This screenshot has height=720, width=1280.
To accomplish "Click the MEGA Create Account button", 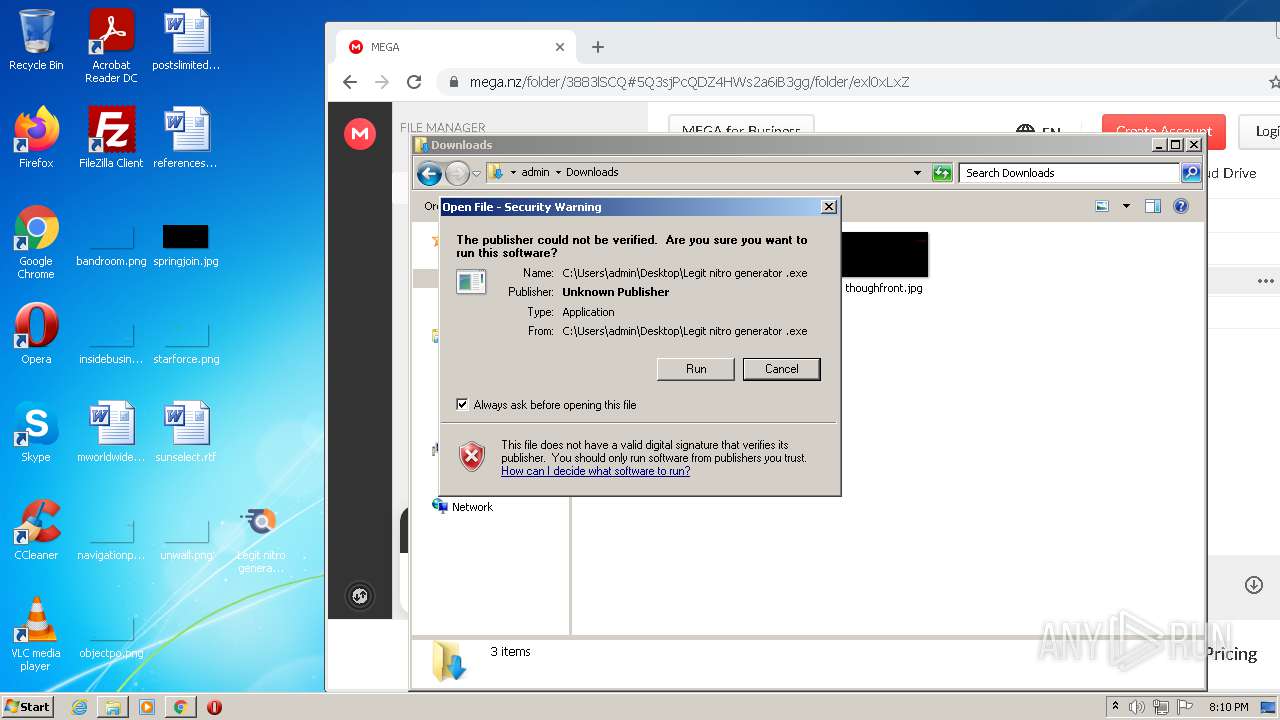I will (x=1163, y=131).
